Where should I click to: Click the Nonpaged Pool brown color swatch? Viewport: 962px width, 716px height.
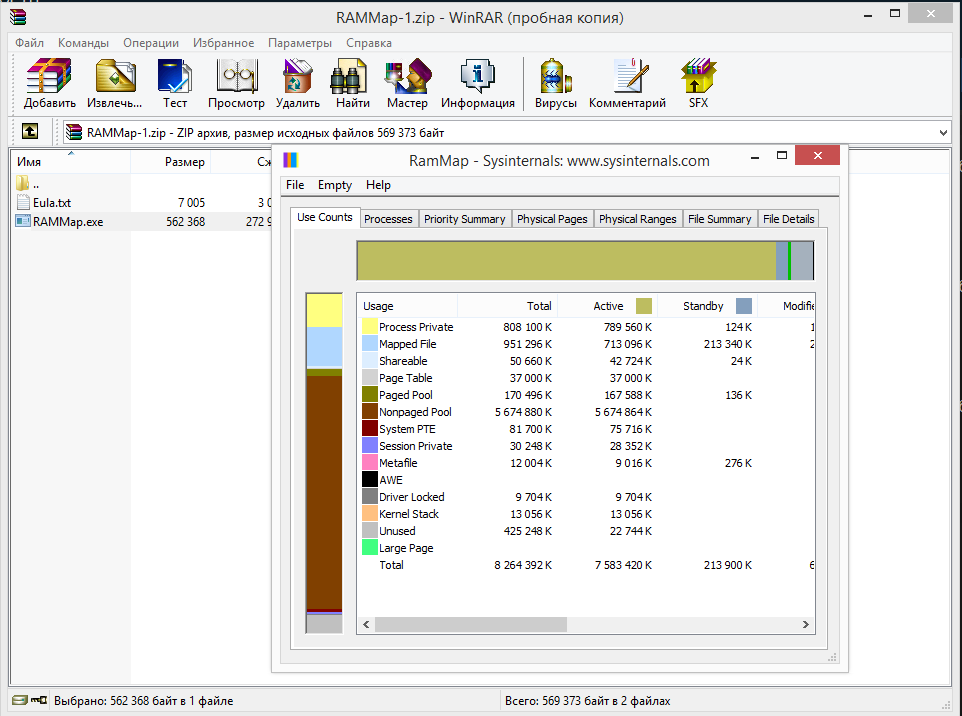tap(369, 412)
